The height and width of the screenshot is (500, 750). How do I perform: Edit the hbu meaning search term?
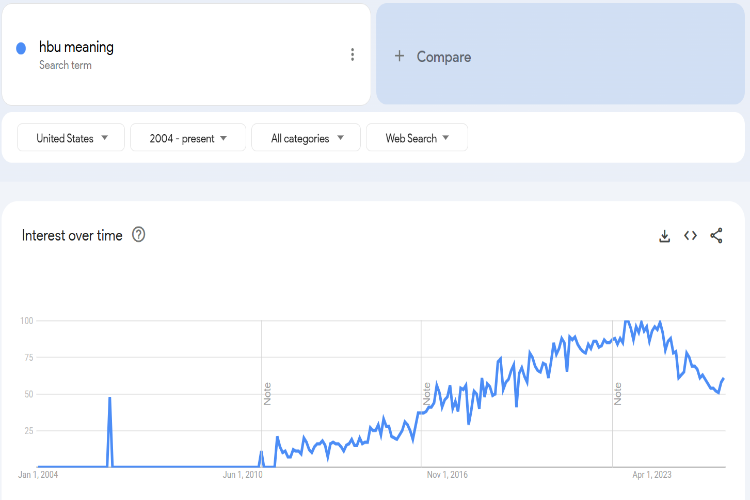coord(77,47)
